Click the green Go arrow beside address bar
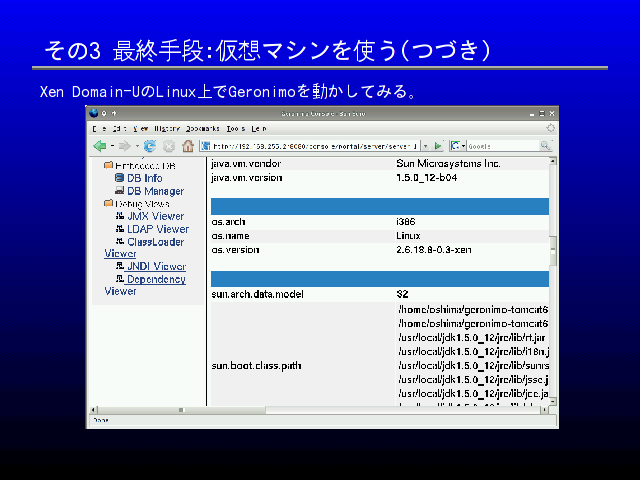Screen dimensions: 640x480 pos(438,146)
